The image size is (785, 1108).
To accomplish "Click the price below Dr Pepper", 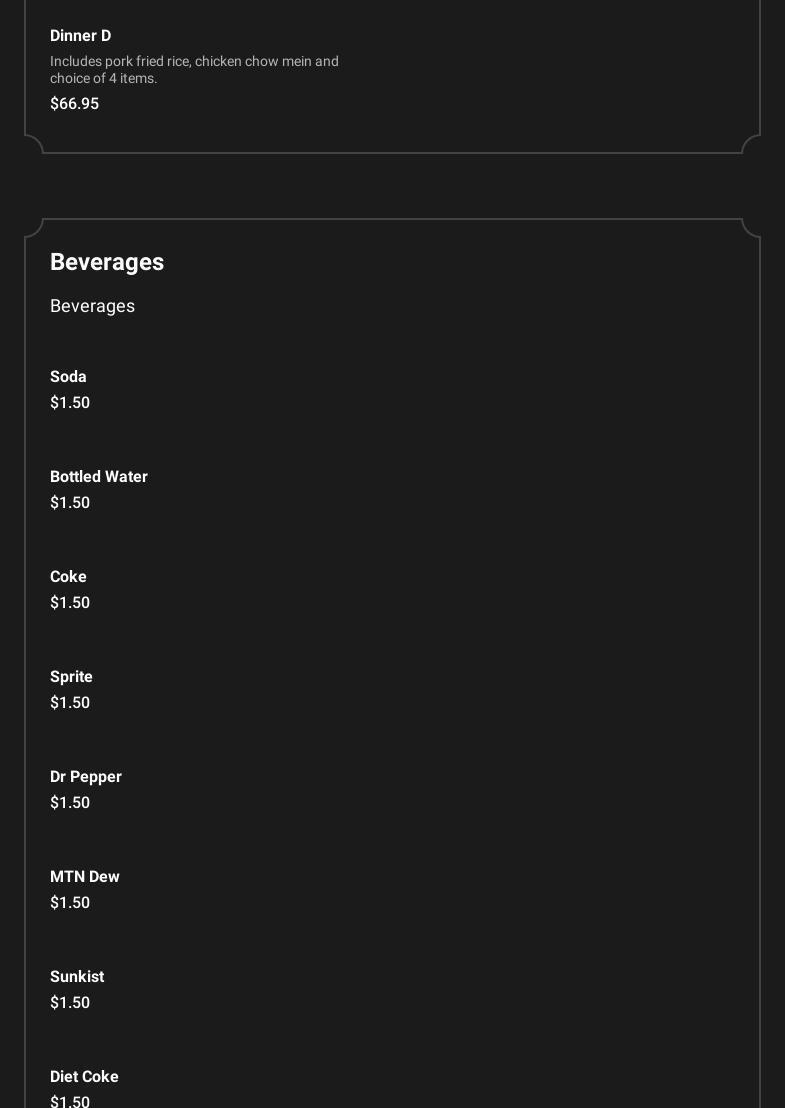I will 70,803.
